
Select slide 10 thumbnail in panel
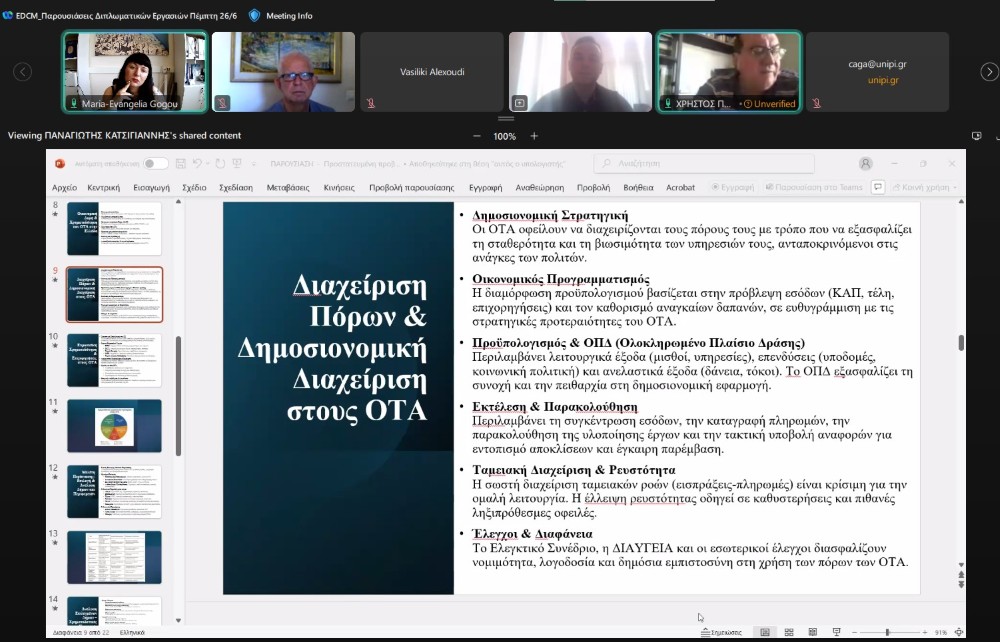pos(114,360)
